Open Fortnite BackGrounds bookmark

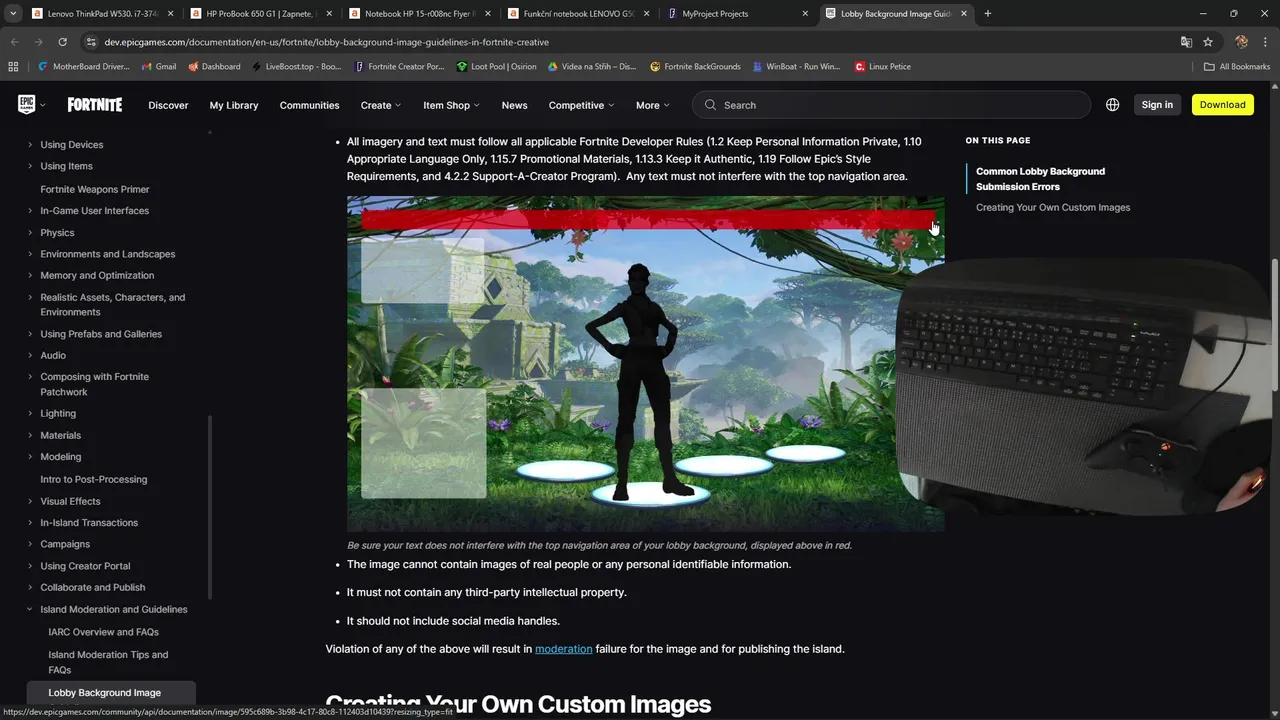[x=695, y=67]
